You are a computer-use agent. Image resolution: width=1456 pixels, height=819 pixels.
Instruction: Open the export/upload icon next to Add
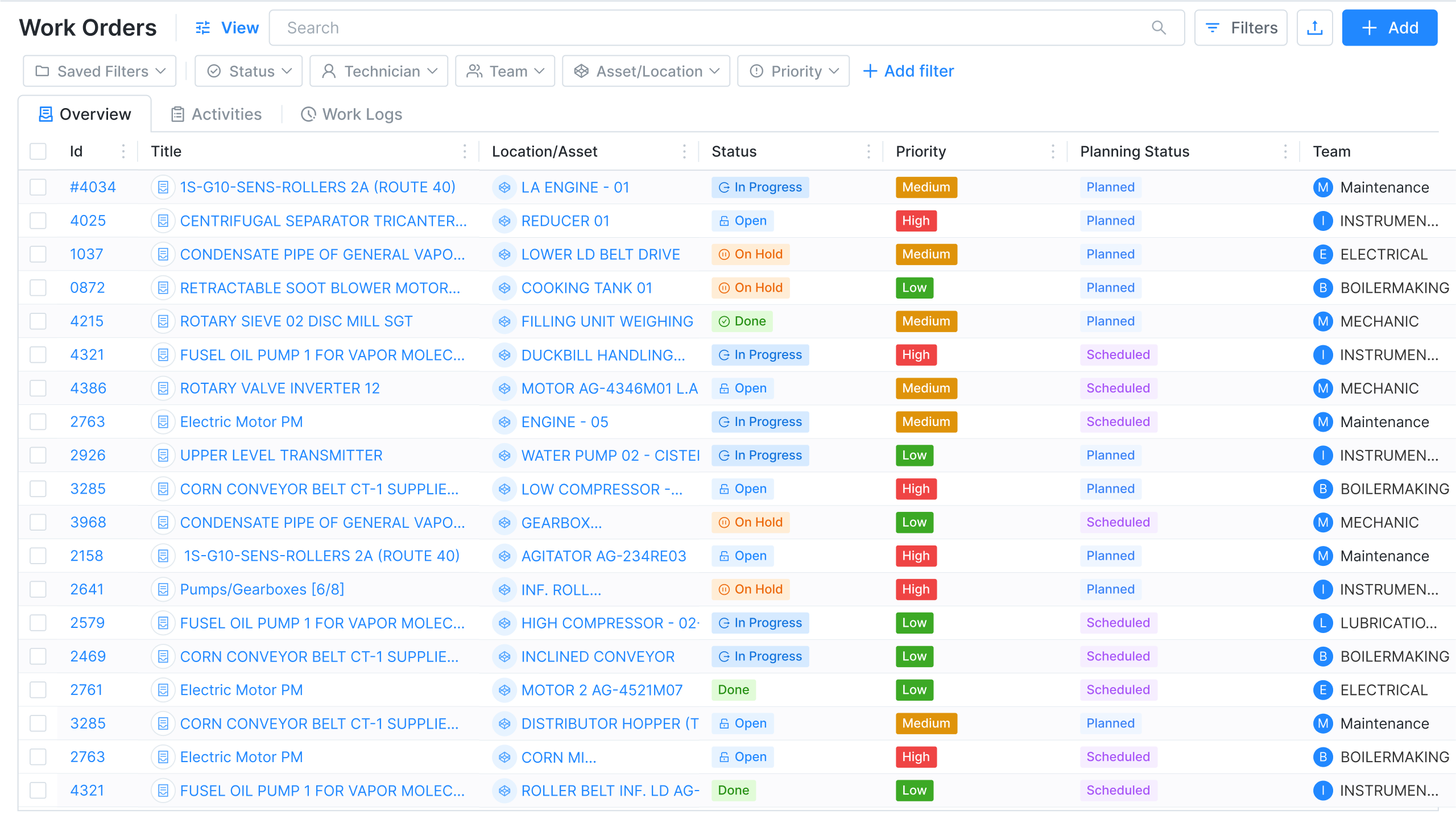(x=1315, y=27)
